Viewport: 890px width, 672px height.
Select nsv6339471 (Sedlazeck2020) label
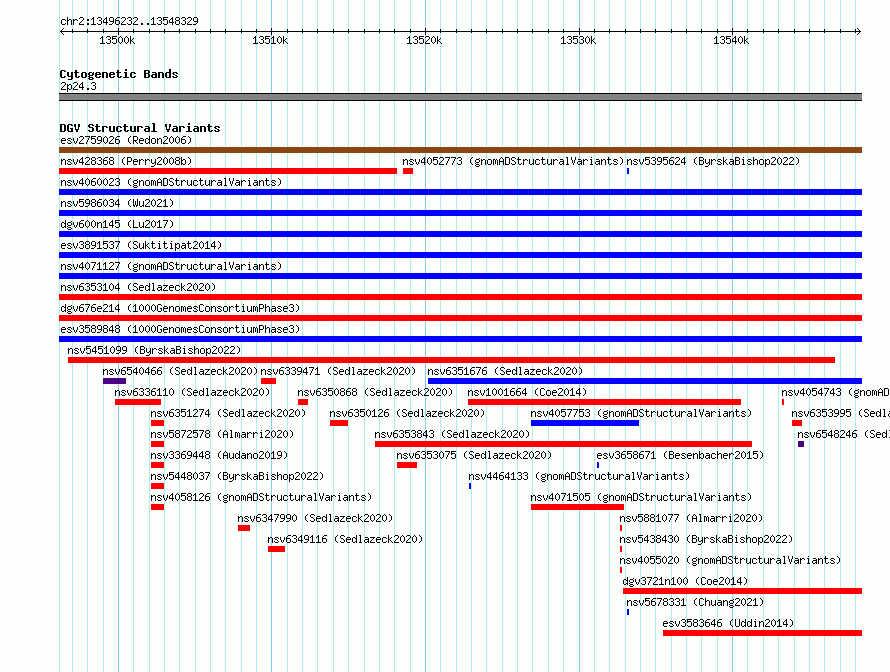338,371
